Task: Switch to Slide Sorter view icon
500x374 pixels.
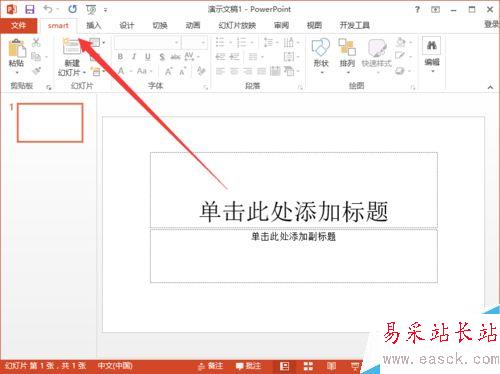Action: (x=308, y=366)
